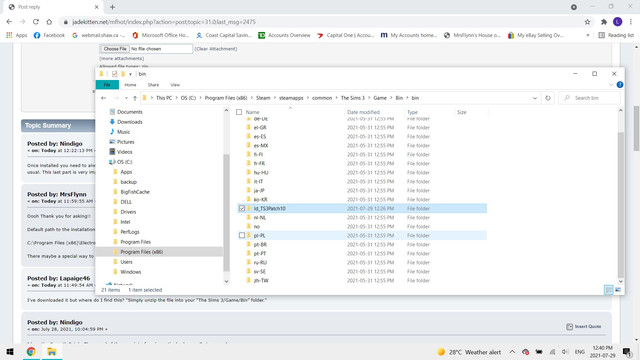Click properties checkmark icon in title bar
The height and width of the screenshot is (360, 640).
click(x=114, y=74)
